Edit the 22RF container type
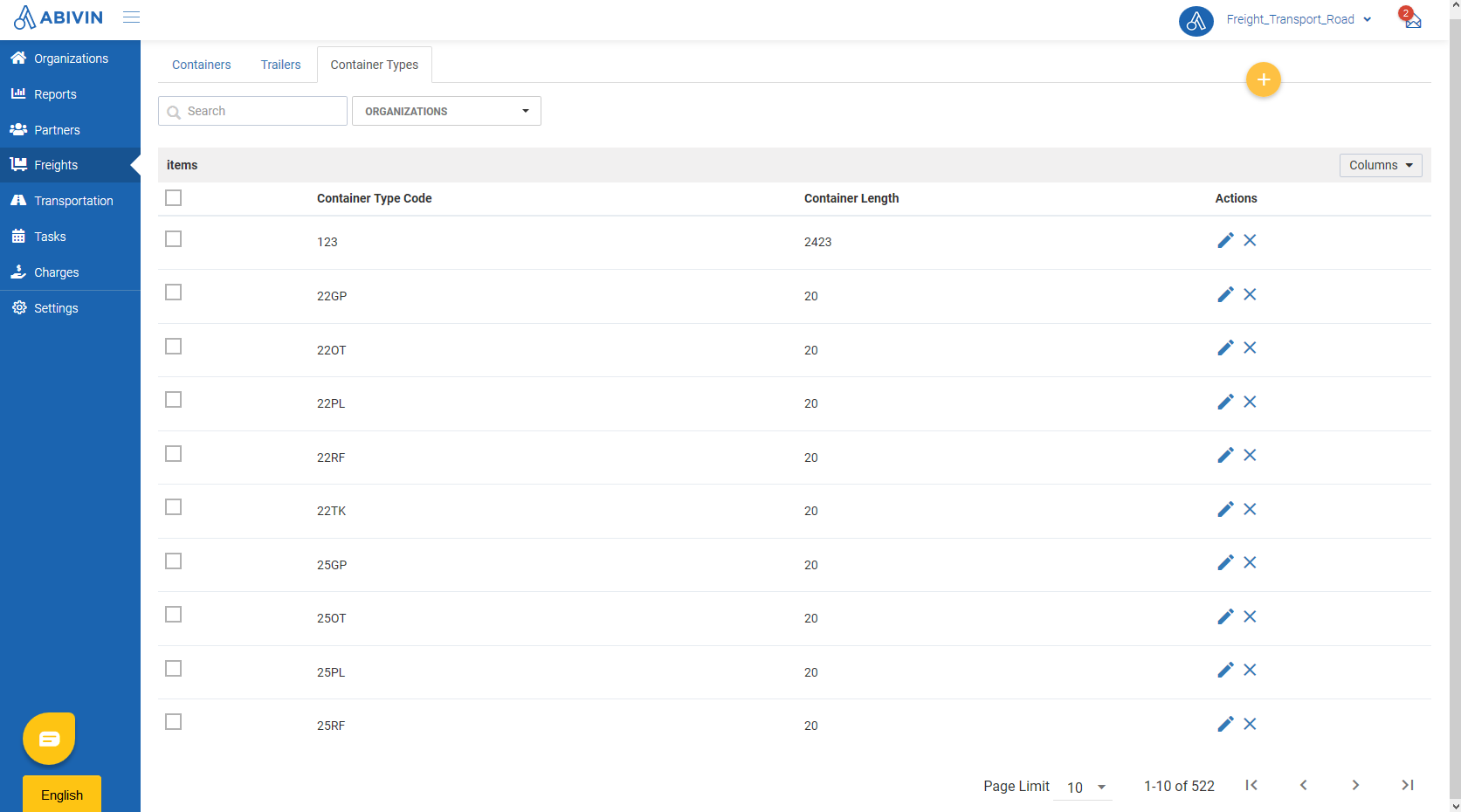This screenshot has height=812, width=1461. pyautogui.click(x=1225, y=455)
